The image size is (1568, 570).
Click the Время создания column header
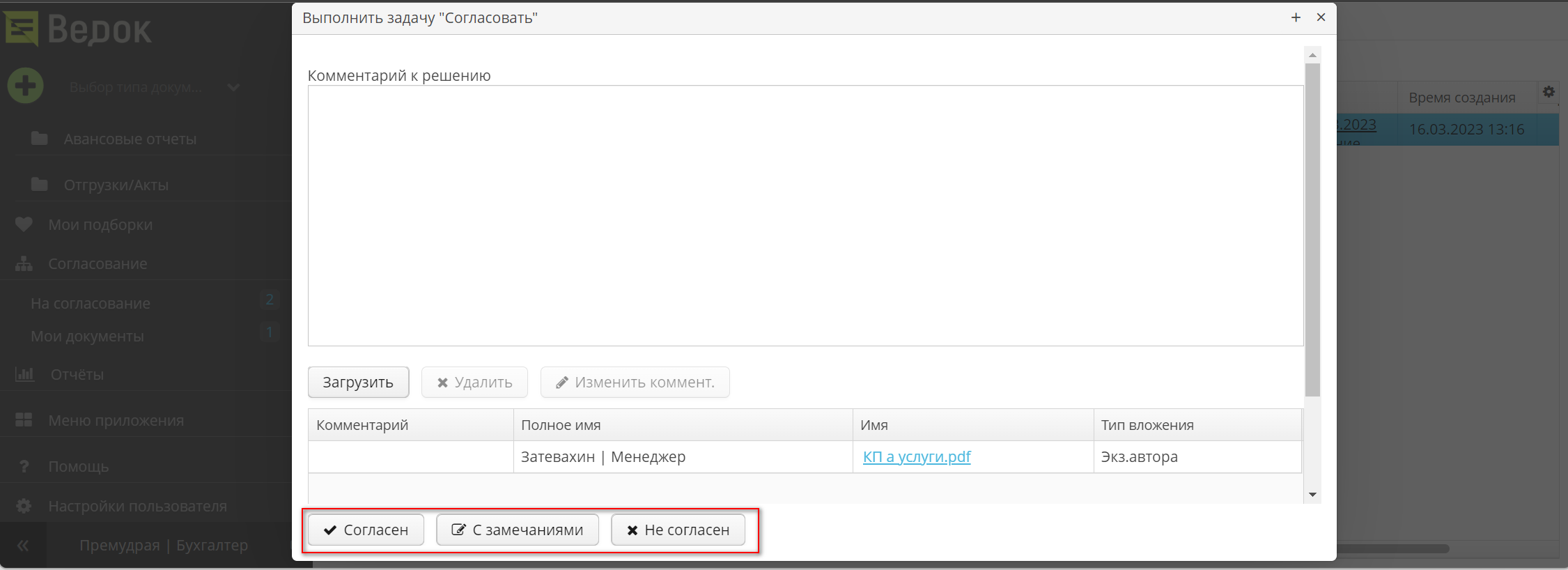coord(1466,98)
